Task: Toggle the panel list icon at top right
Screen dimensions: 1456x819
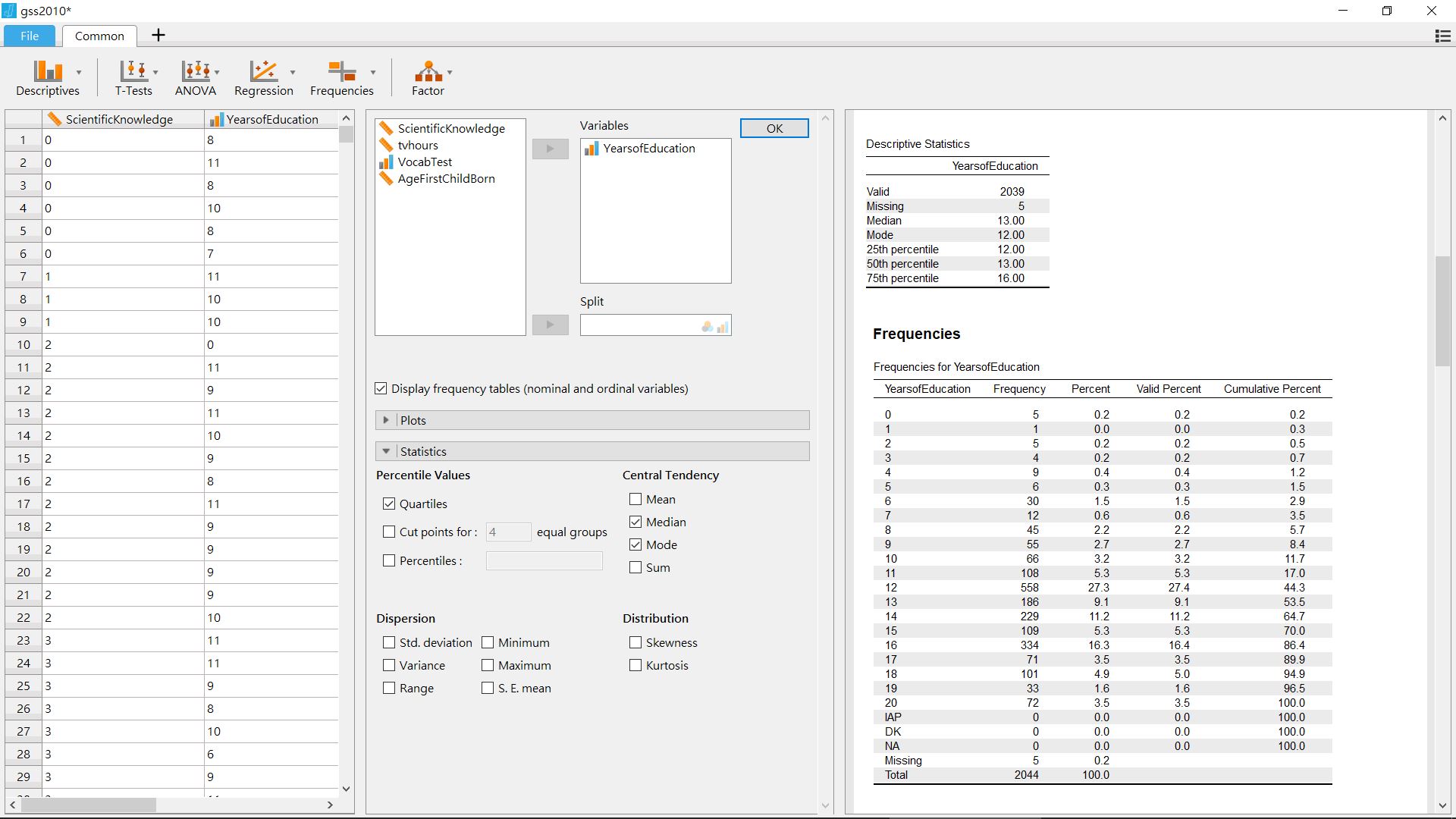Action: click(1442, 36)
